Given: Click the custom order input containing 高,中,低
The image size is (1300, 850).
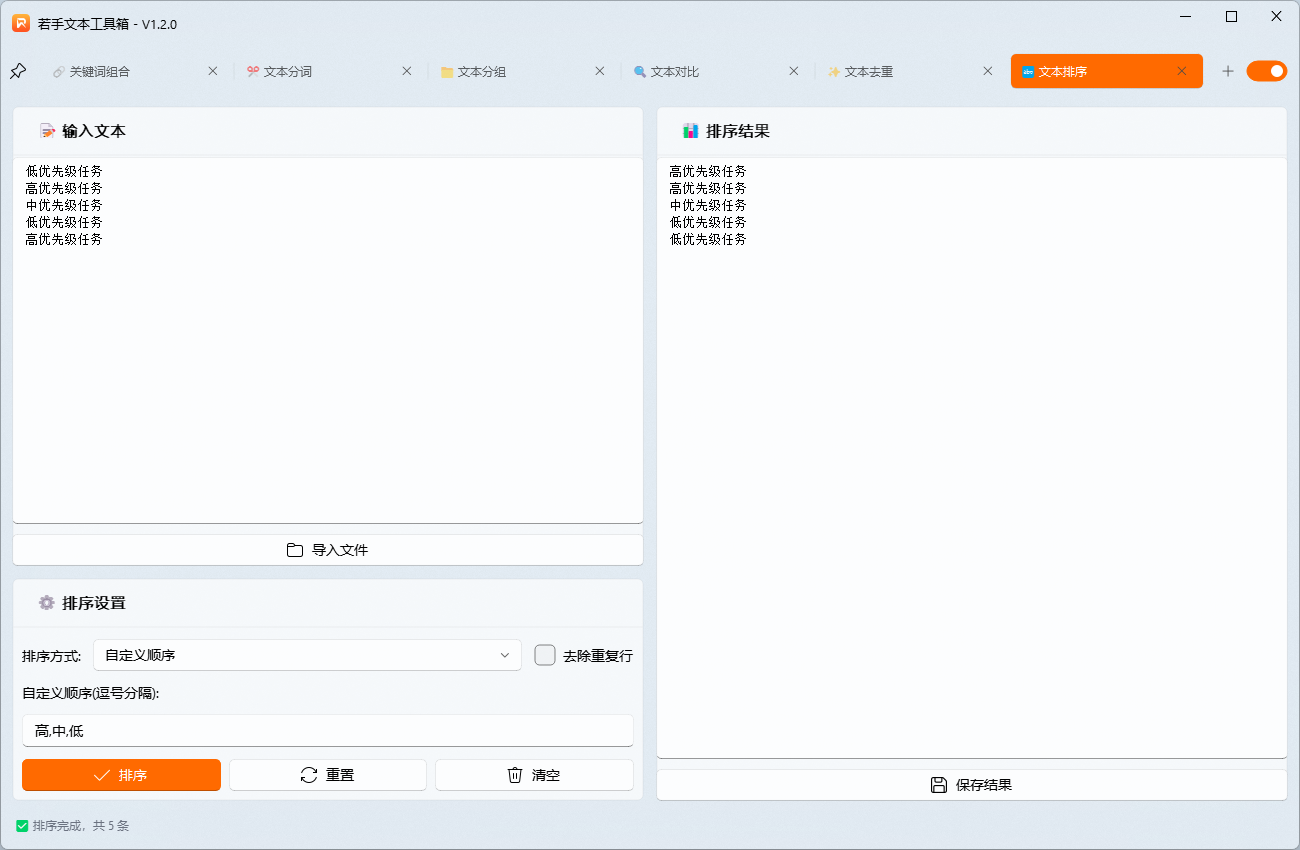Looking at the screenshot, I should (x=328, y=730).
